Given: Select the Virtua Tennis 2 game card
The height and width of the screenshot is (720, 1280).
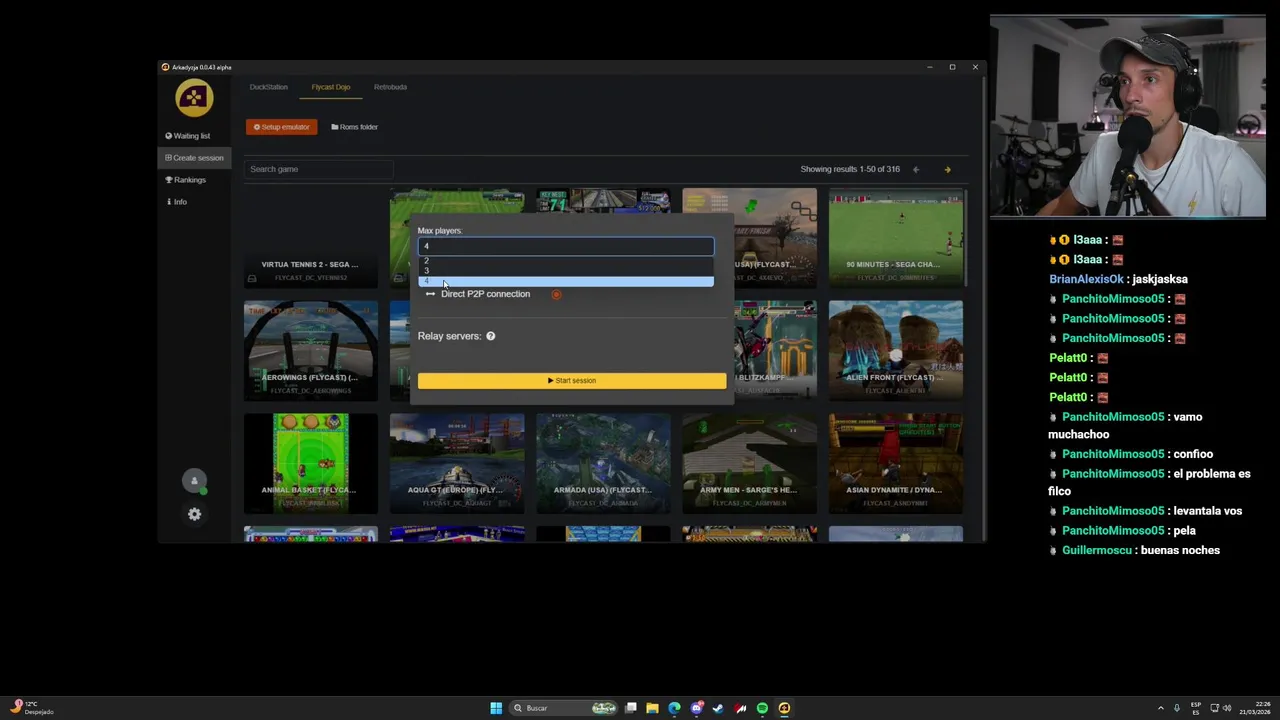Looking at the screenshot, I should coord(310,237).
